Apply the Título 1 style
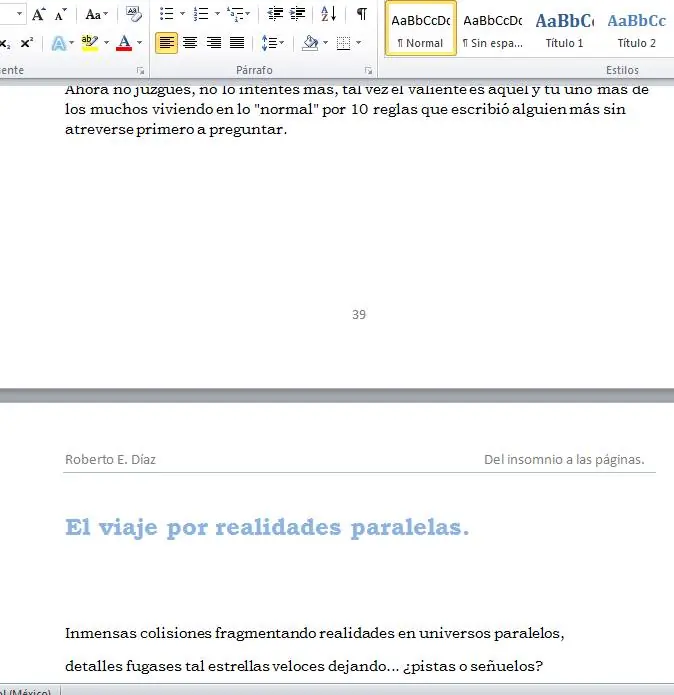The image size is (674, 695). coord(564,28)
